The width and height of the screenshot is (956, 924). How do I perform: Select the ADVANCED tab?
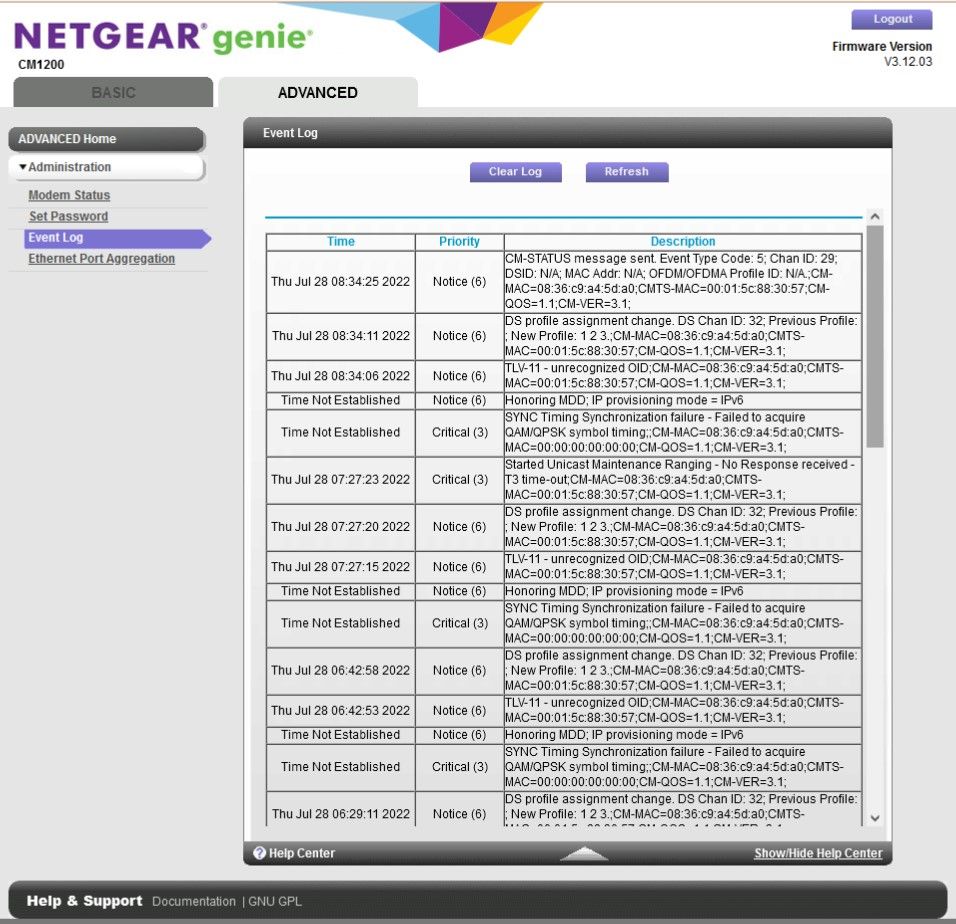click(x=317, y=92)
